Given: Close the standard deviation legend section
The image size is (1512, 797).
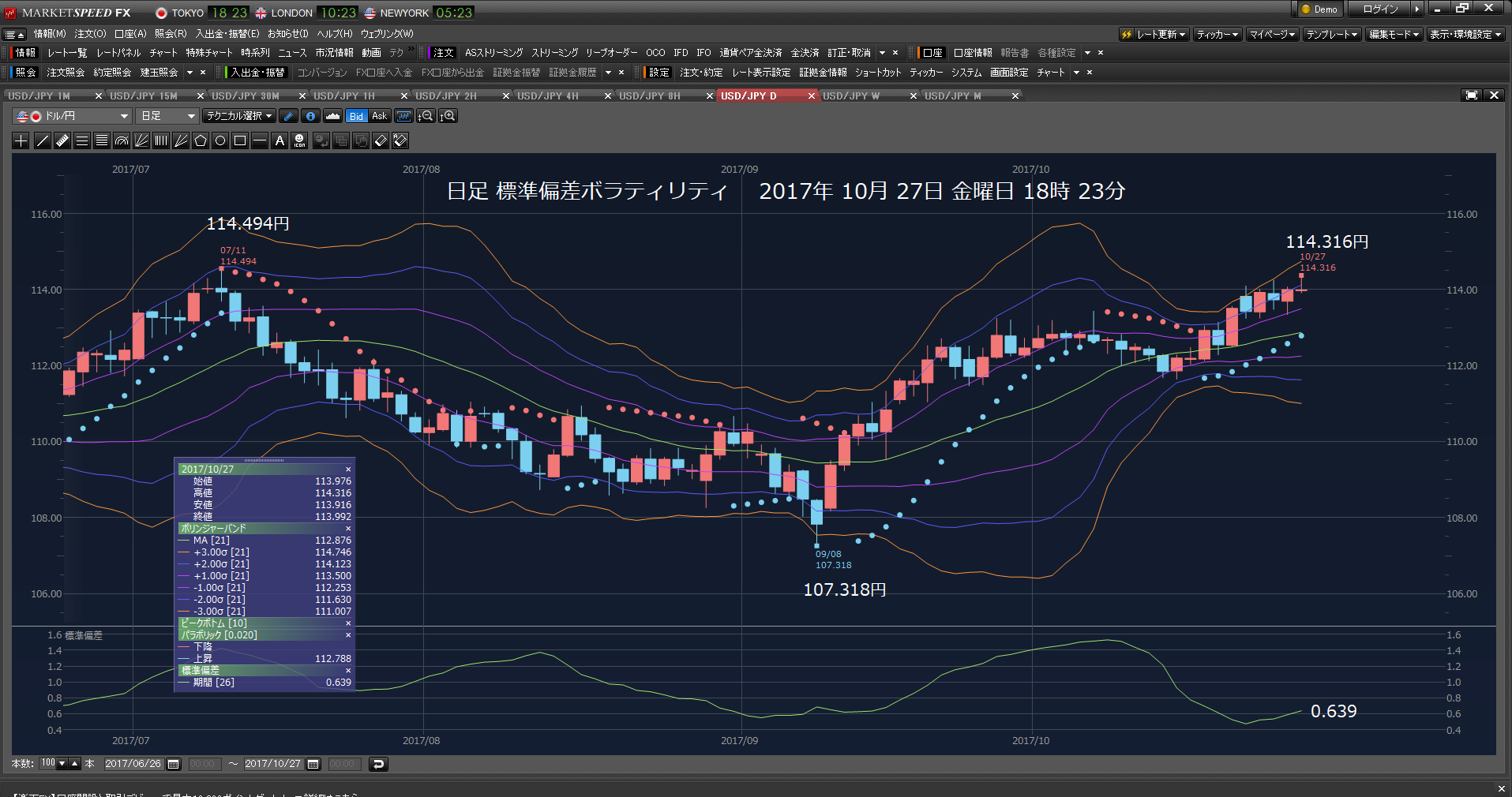Looking at the screenshot, I should click(x=348, y=671).
